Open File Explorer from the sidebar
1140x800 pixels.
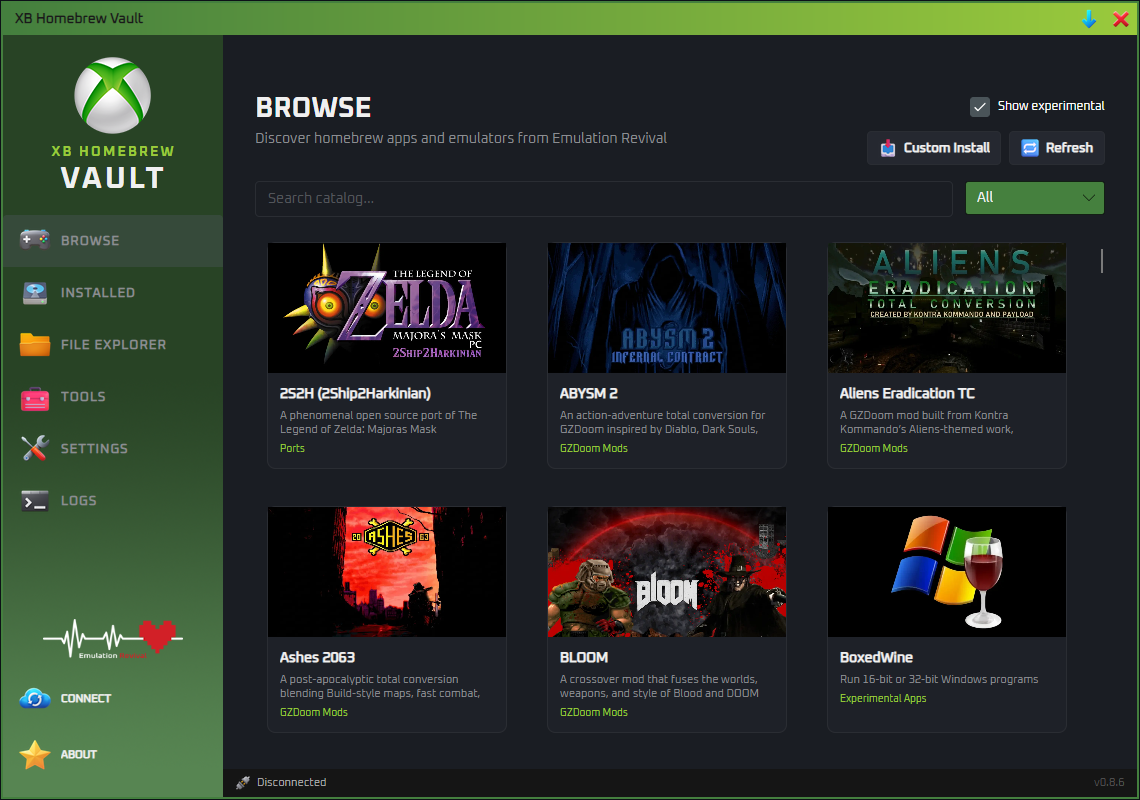(113, 345)
